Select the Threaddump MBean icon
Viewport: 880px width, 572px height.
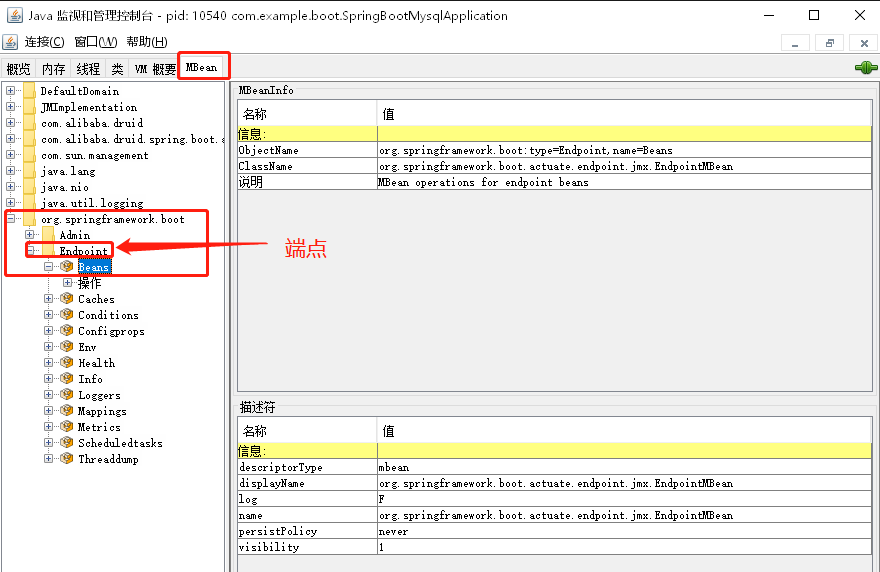click(x=67, y=459)
